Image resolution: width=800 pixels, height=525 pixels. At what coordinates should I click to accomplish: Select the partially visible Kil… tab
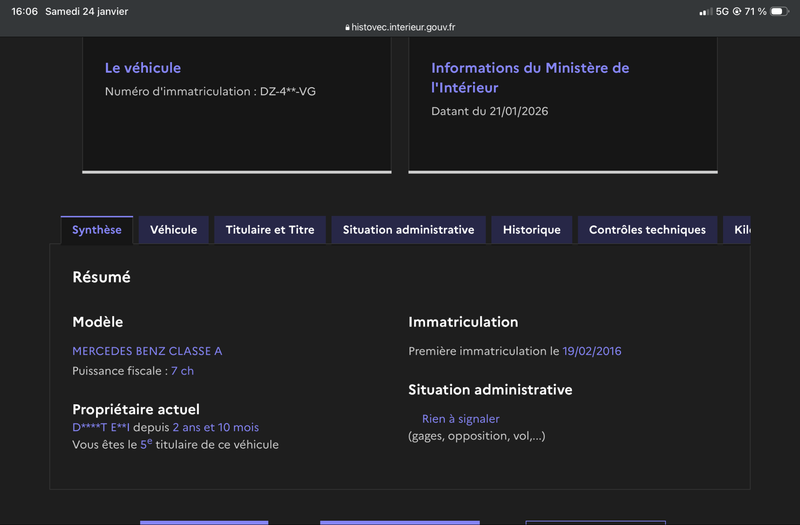pyautogui.click(x=738, y=230)
